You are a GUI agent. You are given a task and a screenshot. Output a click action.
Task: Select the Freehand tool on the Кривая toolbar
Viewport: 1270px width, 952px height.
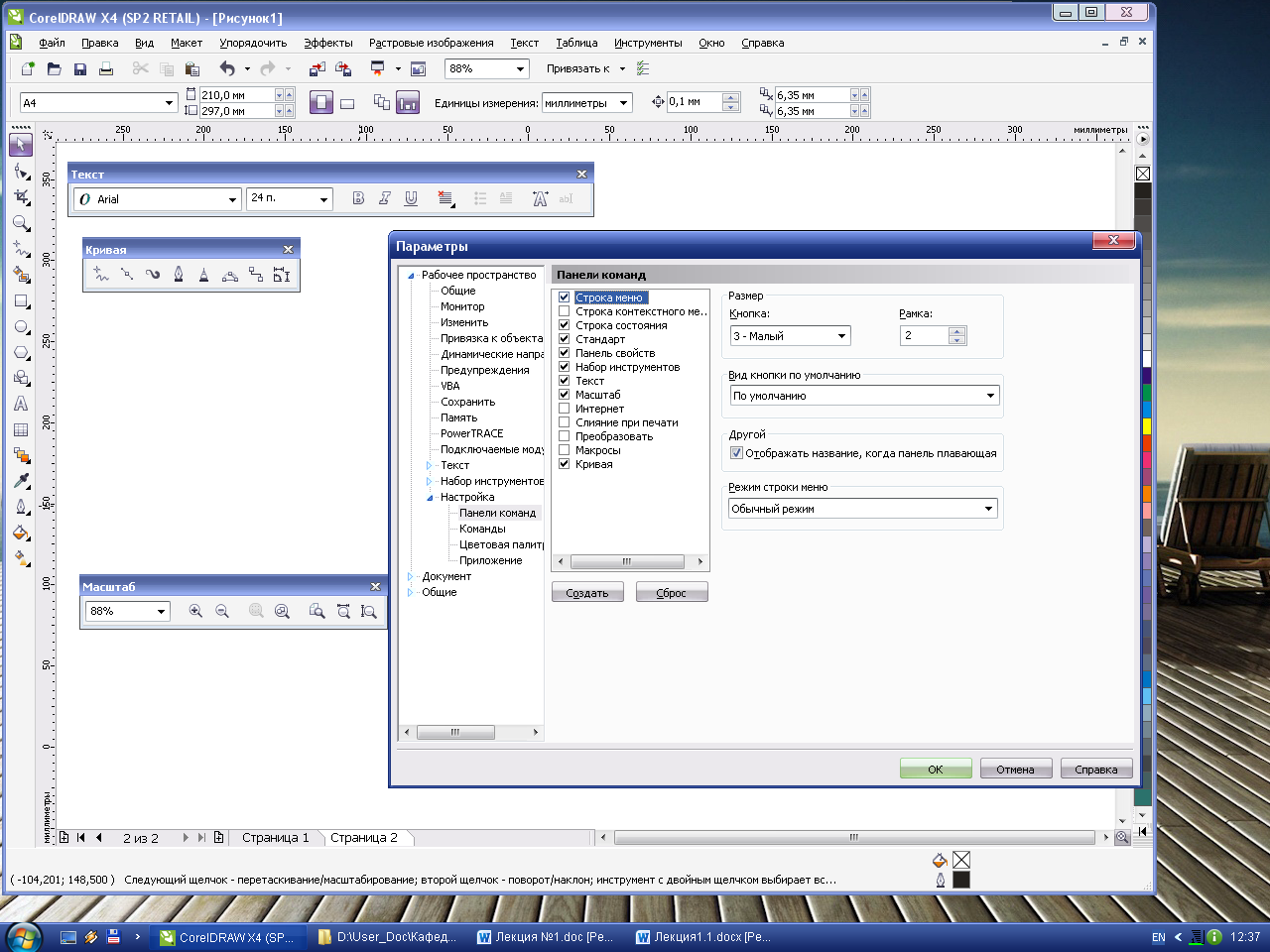(x=101, y=275)
